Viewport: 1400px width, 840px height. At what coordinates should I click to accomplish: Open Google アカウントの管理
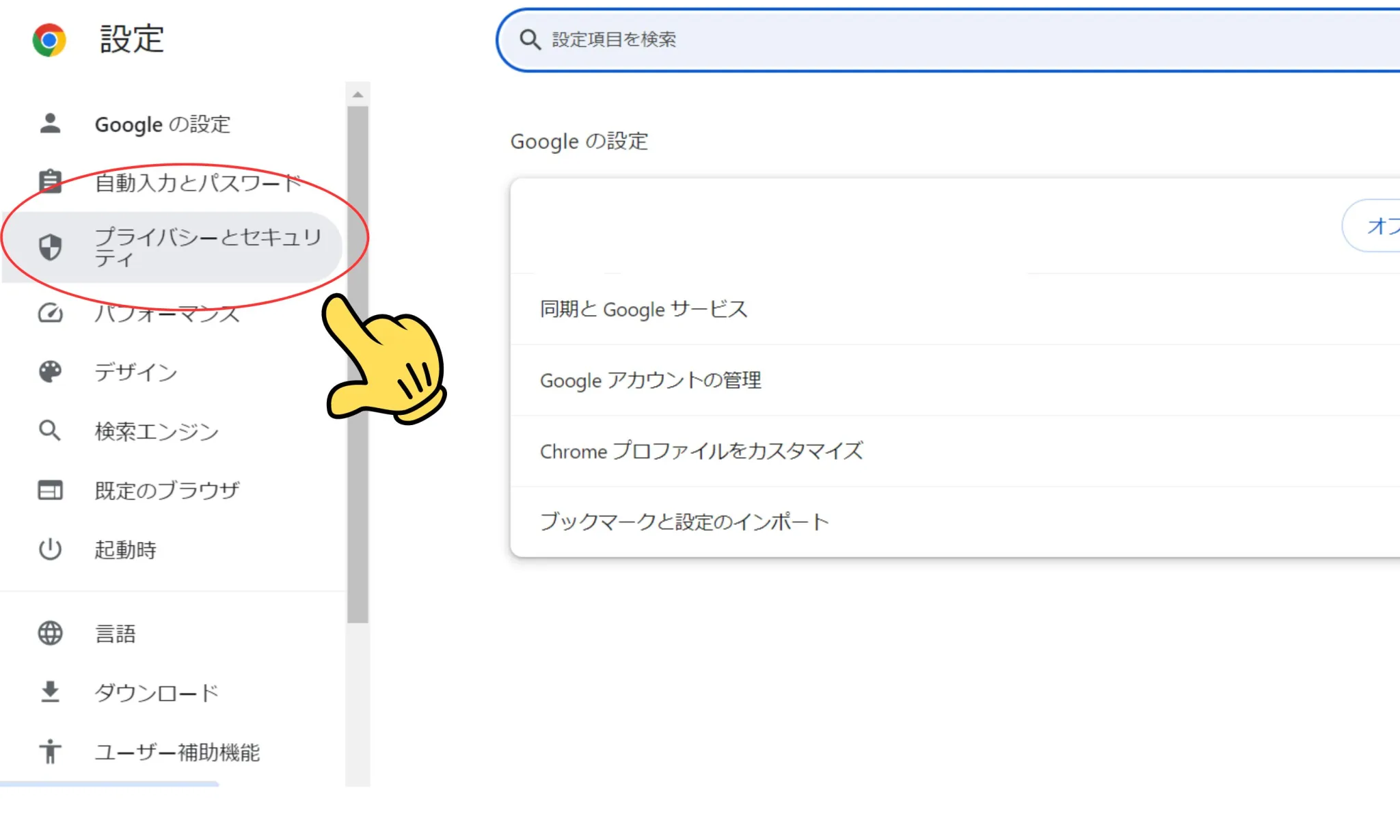pyautogui.click(x=955, y=380)
